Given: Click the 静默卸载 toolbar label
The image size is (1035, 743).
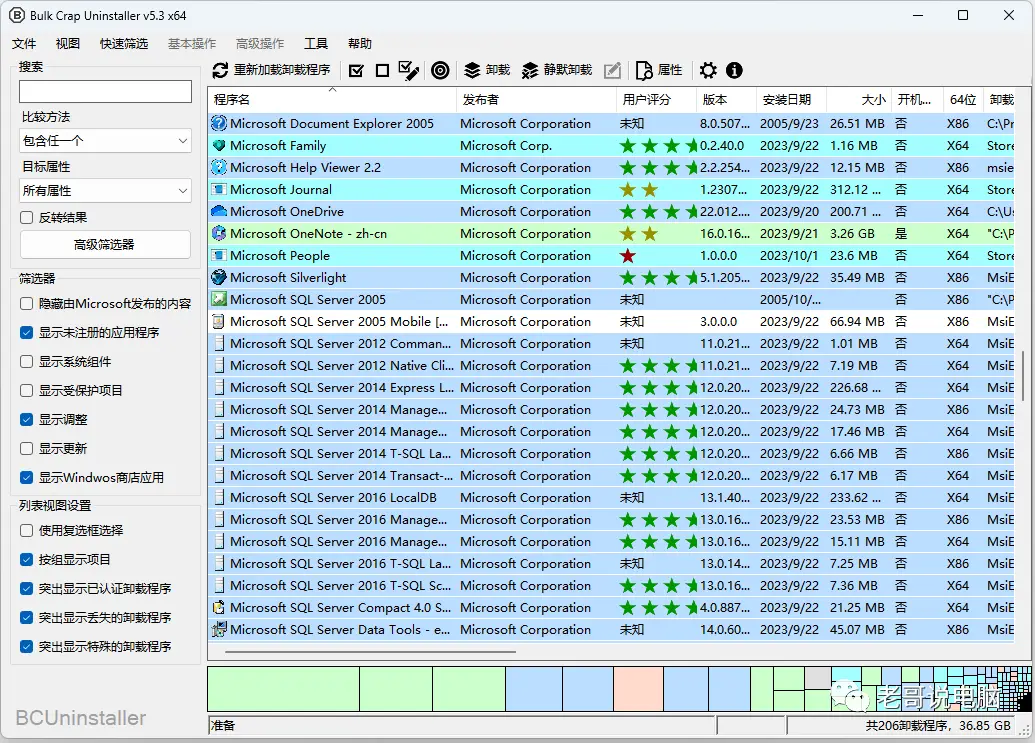Looking at the screenshot, I should click(568, 70).
